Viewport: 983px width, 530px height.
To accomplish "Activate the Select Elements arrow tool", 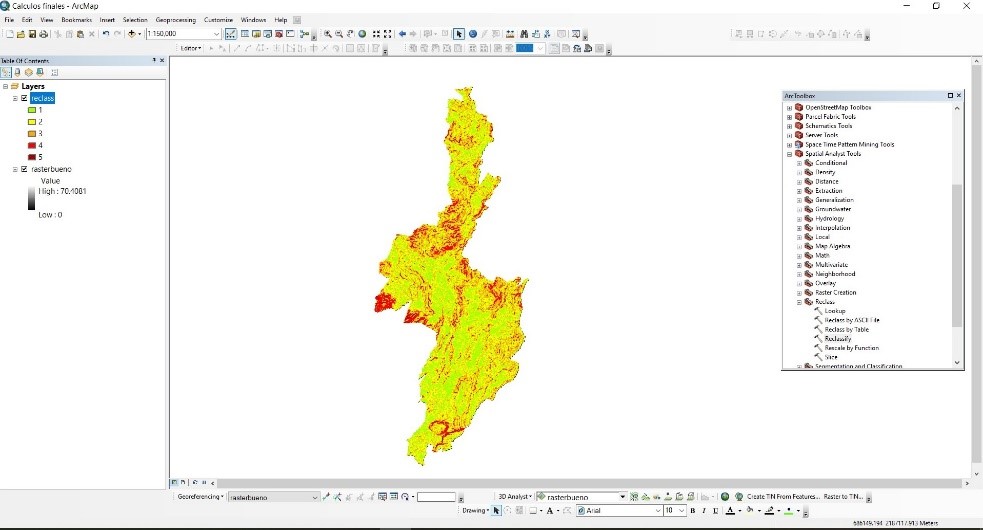I will tap(459, 34).
